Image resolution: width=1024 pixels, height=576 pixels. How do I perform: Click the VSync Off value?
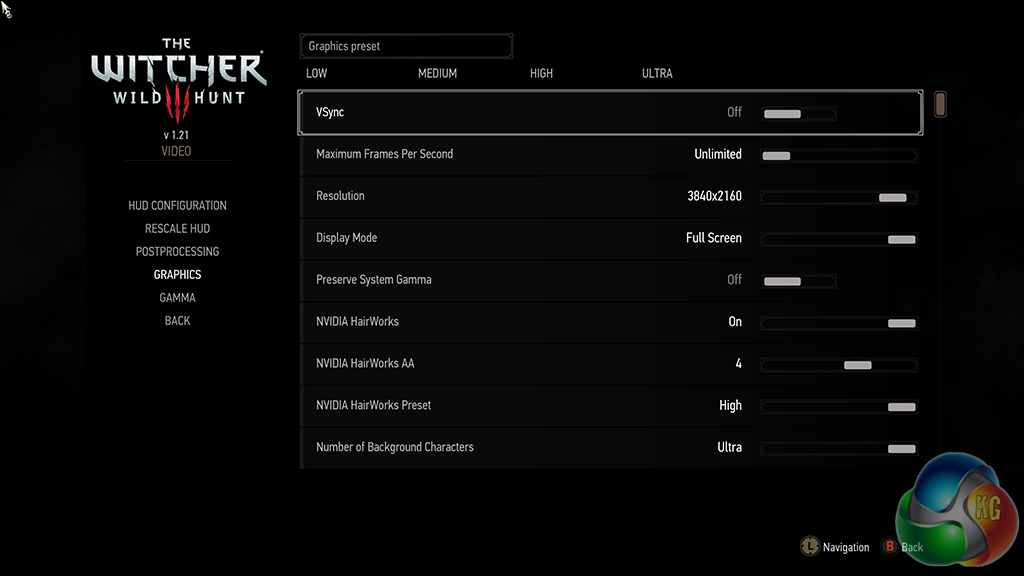coord(735,112)
